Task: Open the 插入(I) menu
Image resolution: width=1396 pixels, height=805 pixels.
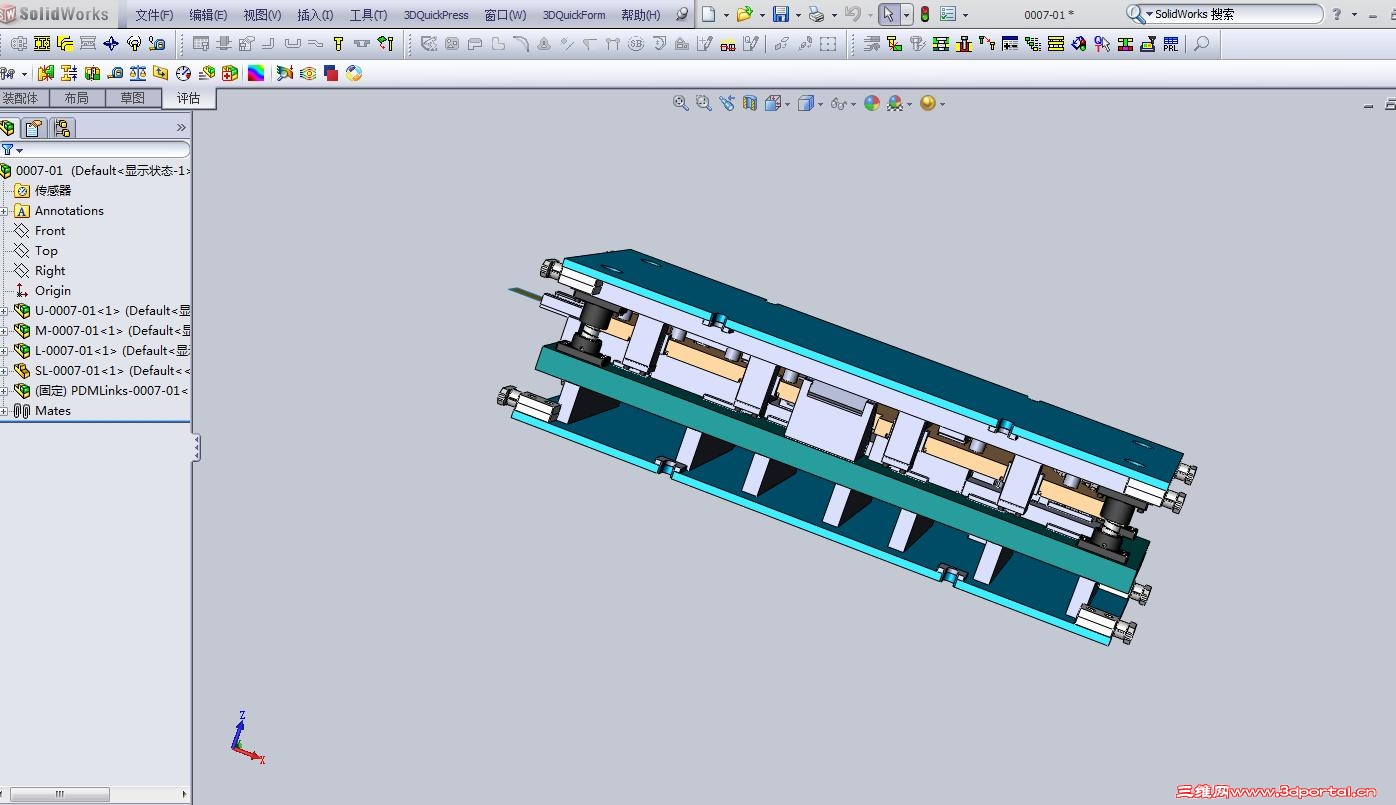Action: click(315, 15)
